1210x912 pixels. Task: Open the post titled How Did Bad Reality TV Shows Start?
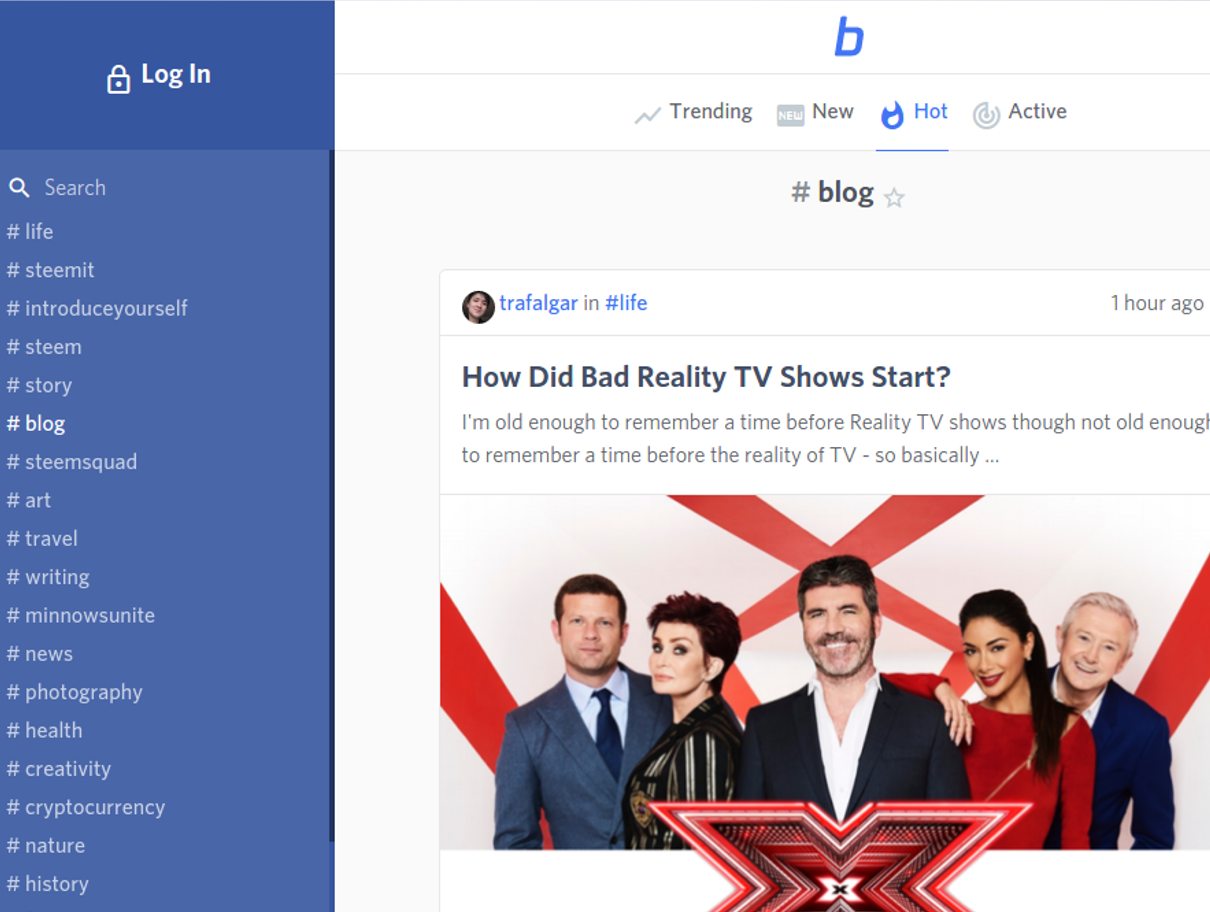click(706, 377)
